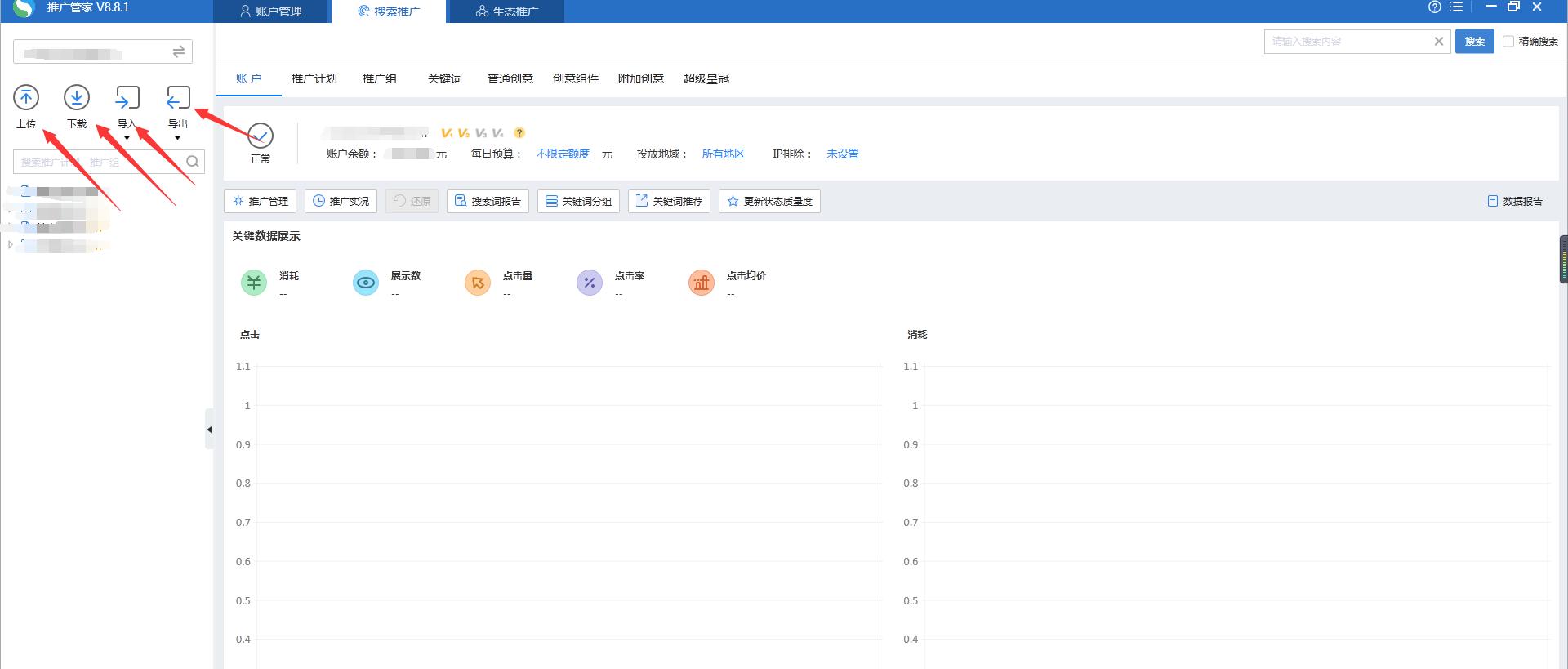Clear the search box with X

click(x=1439, y=42)
